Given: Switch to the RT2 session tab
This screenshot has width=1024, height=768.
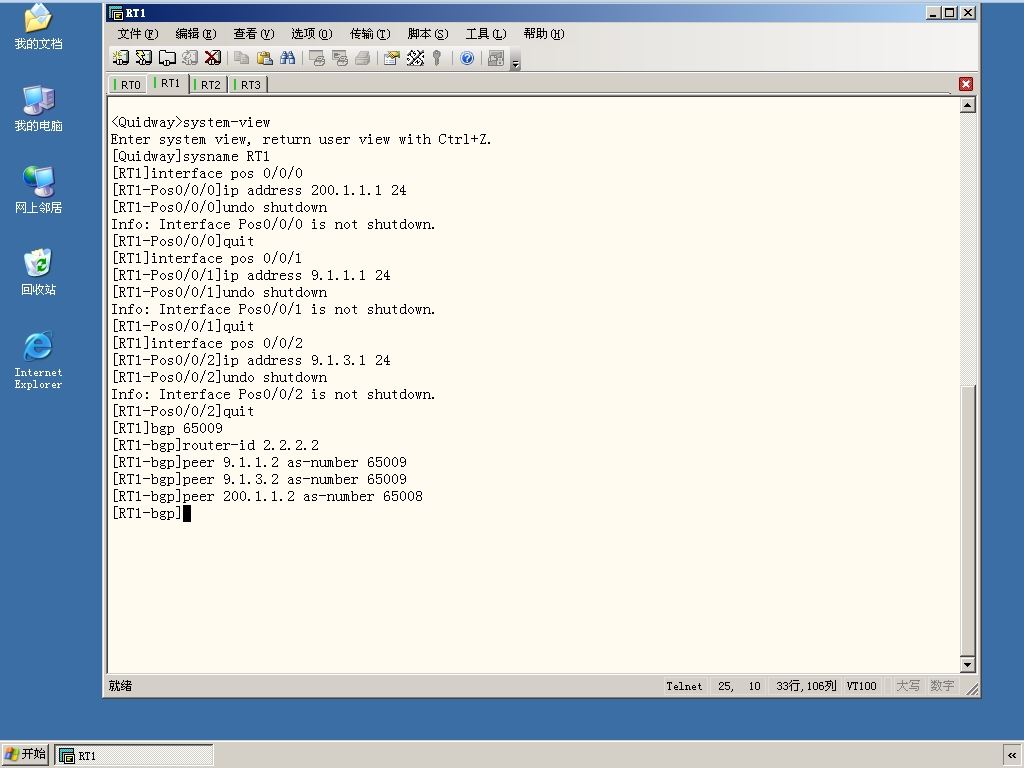Looking at the screenshot, I should pyautogui.click(x=208, y=85).
